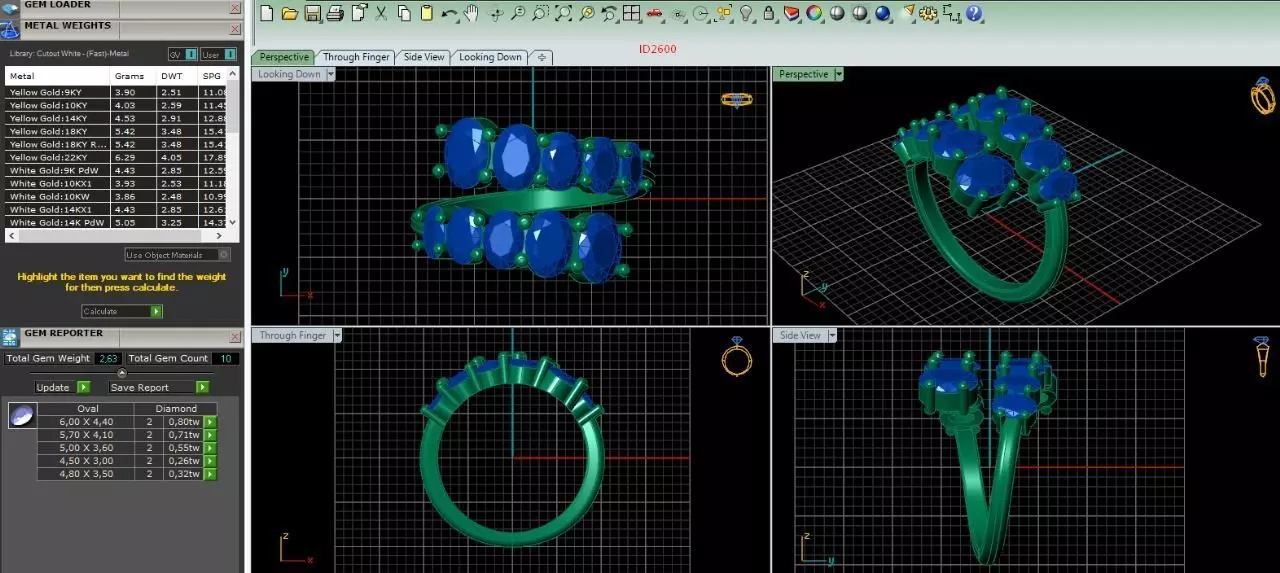The width and height of the screenshot is (1280, 573).
Task: Open the Through Finger viewport dropdown arrow
Action: tap(336, 335)
